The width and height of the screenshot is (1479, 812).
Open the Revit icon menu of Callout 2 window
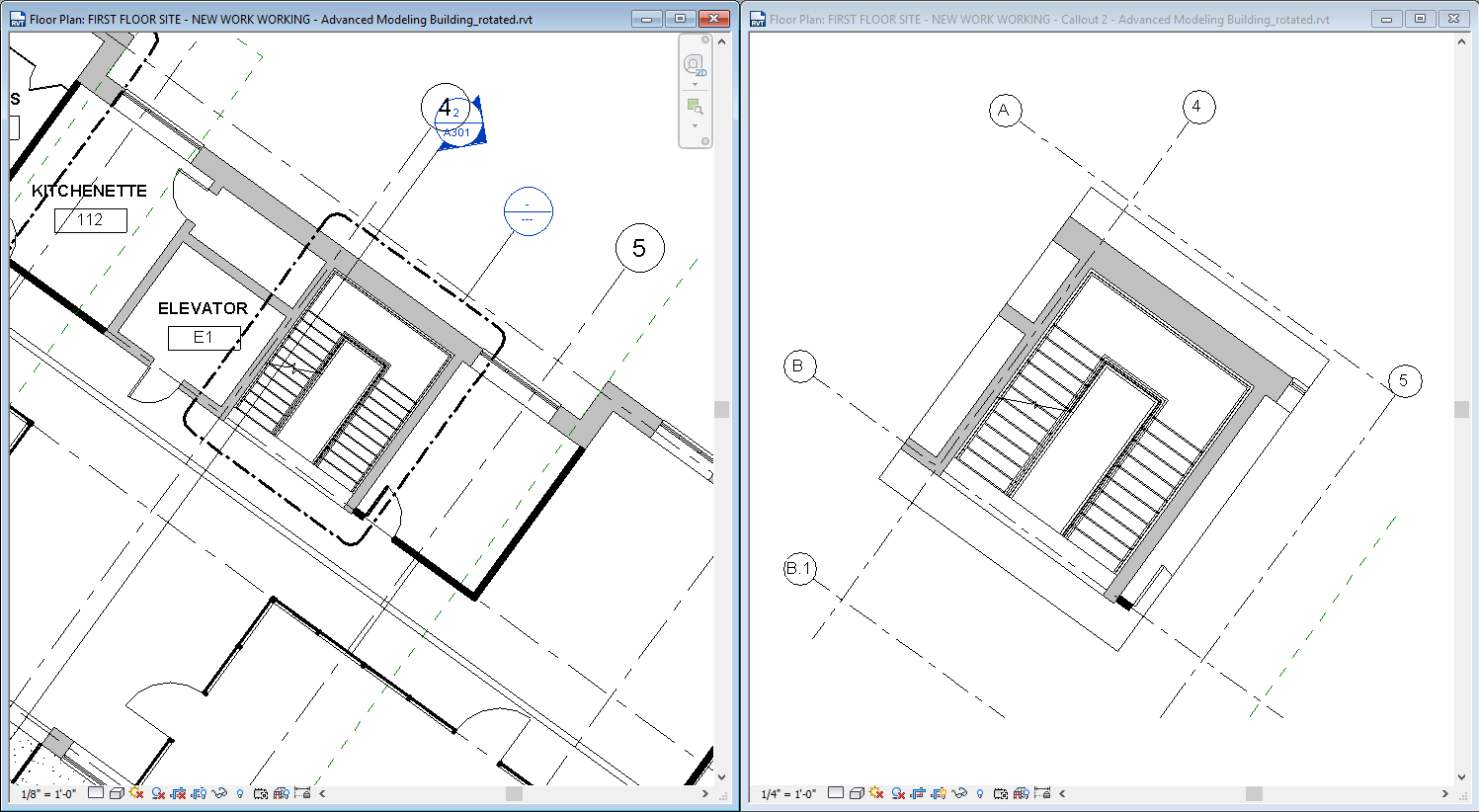click(758, 19)
